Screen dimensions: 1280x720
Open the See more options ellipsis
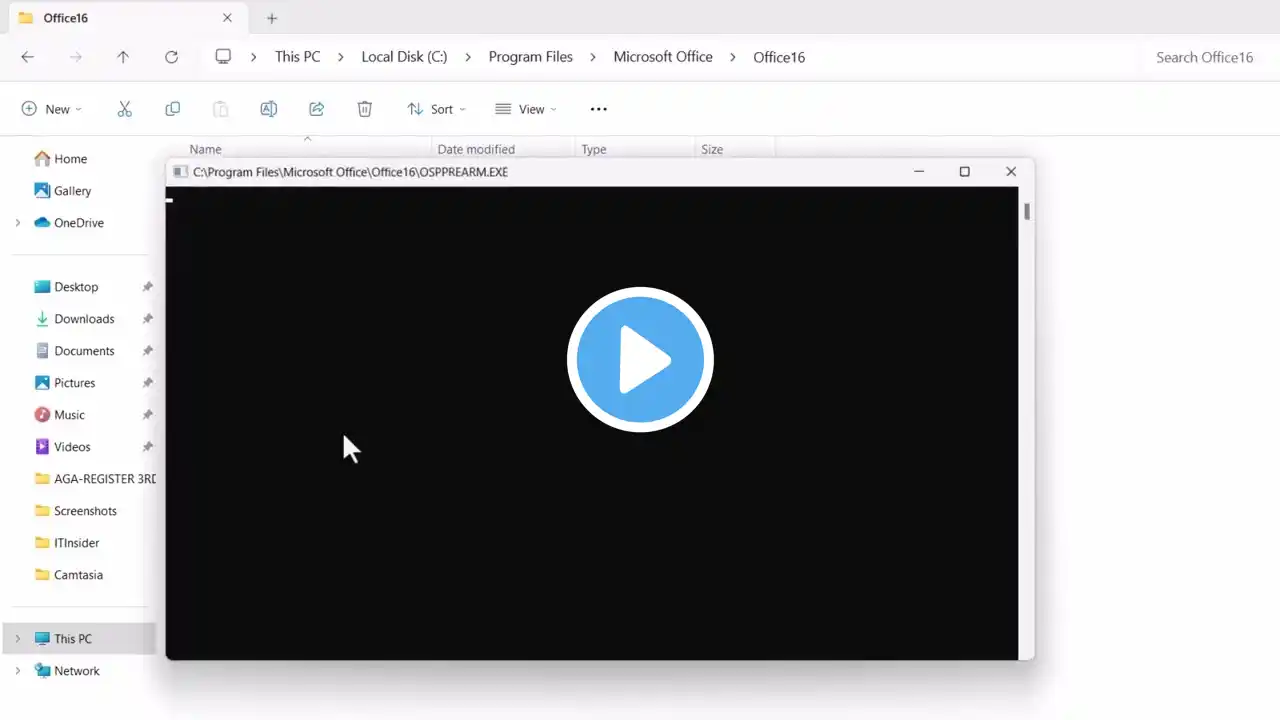pos(599,109)
